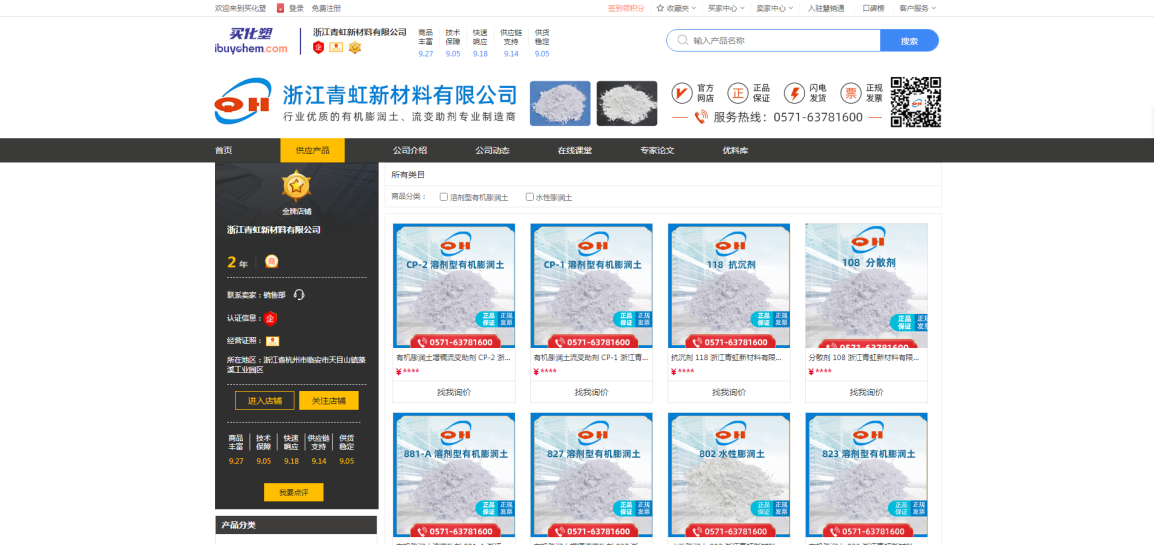
Task: Click the gold medal badge in header
Action: [x=355, y=48]
